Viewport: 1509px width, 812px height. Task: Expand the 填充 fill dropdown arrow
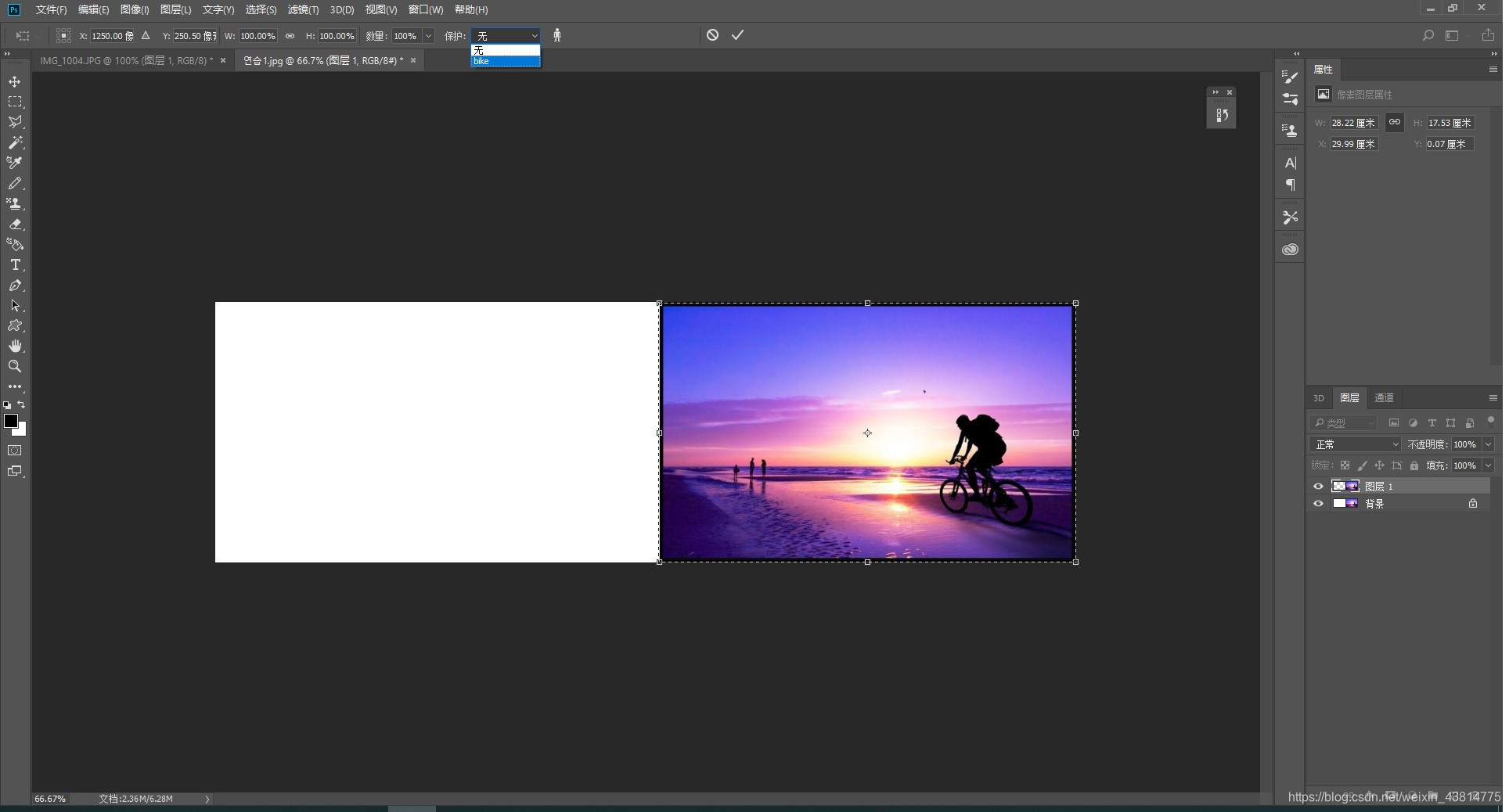click(x=1488, y=465)
